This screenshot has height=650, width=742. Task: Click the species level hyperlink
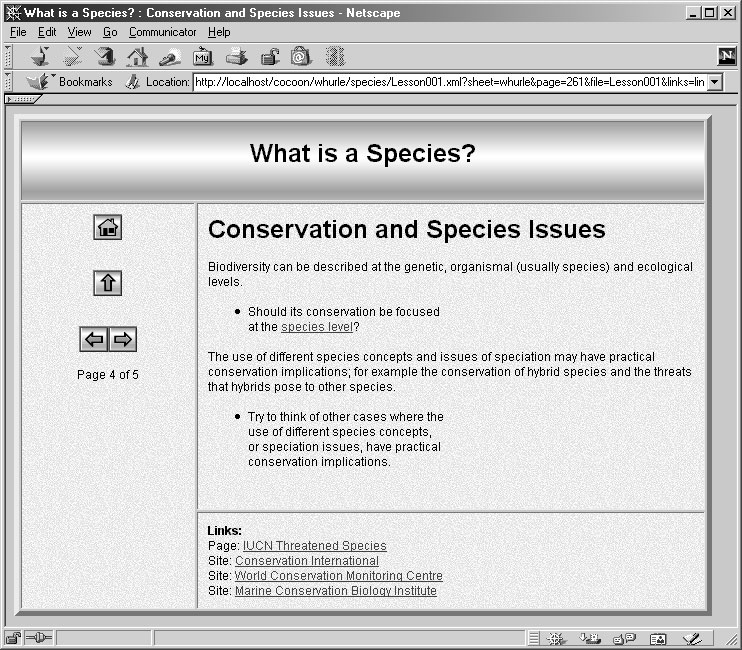pyautogui.click(x=316, y=327)
